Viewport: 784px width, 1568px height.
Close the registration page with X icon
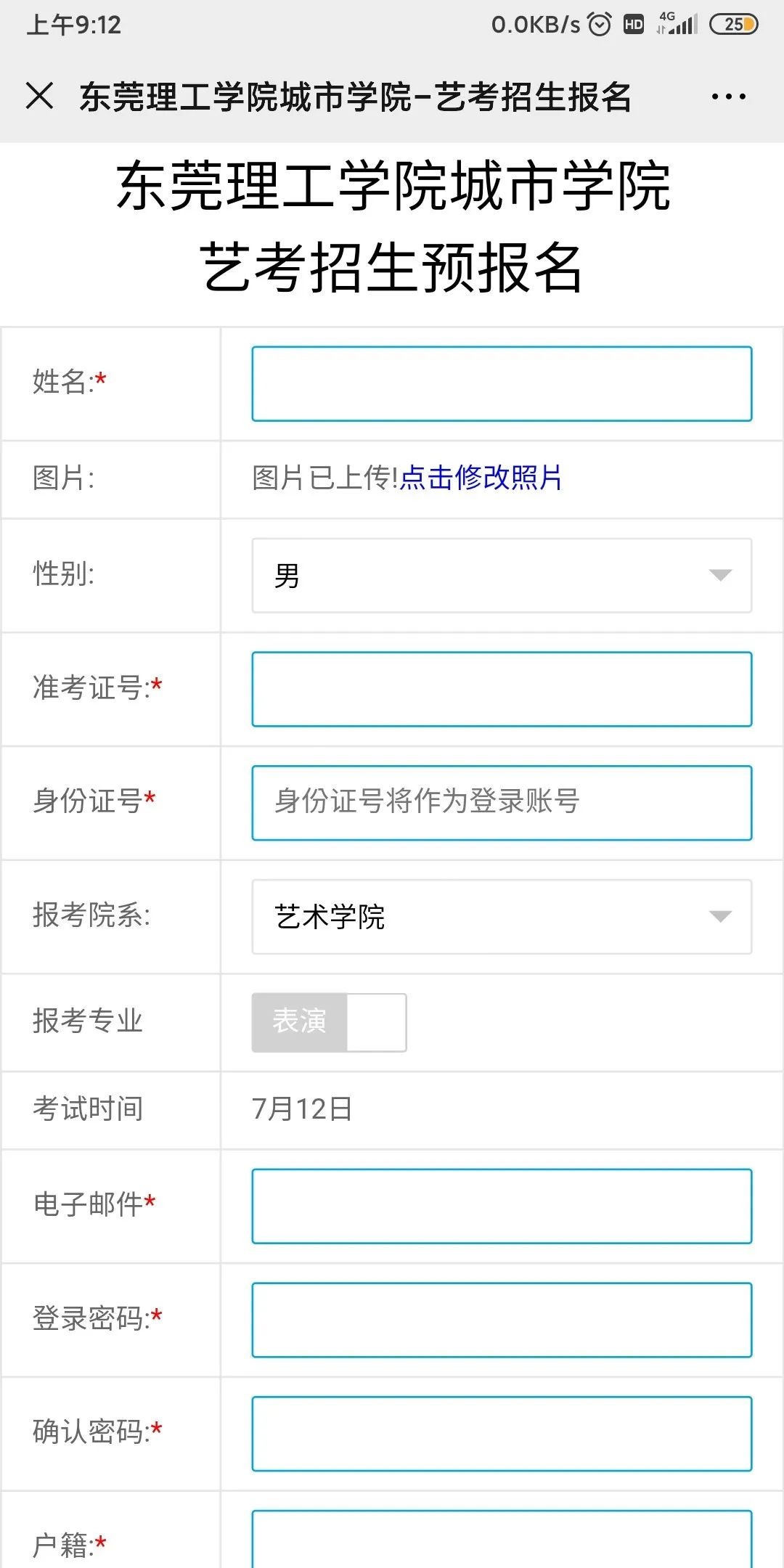tap(40, 96)
